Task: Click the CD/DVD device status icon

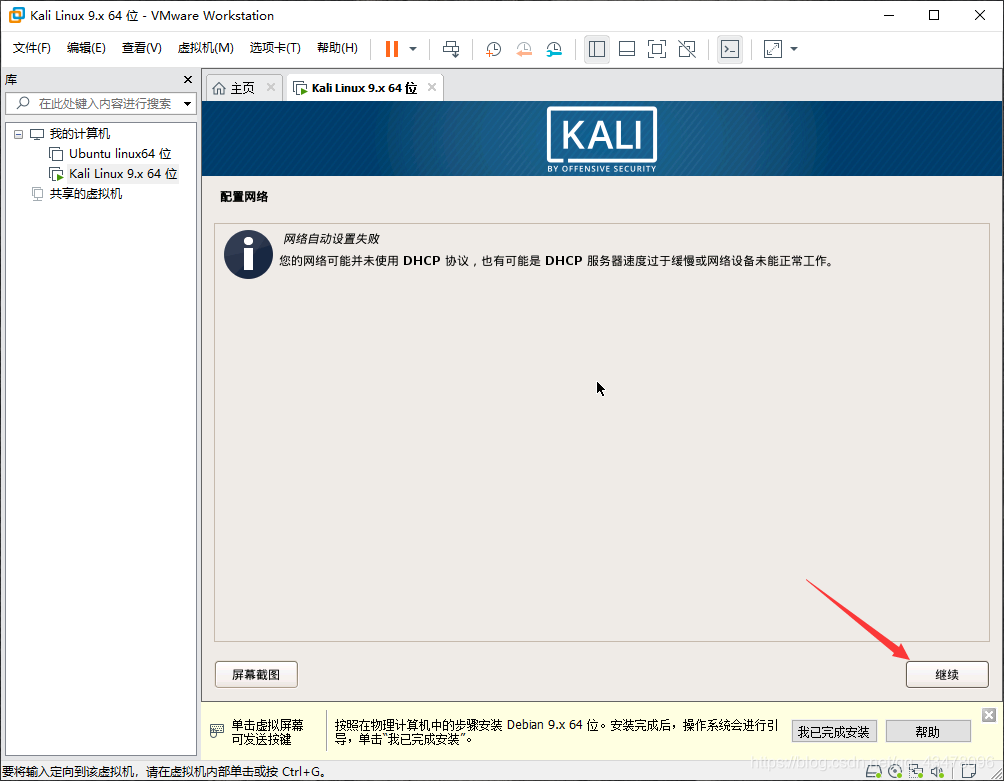Action: point(894,771)
